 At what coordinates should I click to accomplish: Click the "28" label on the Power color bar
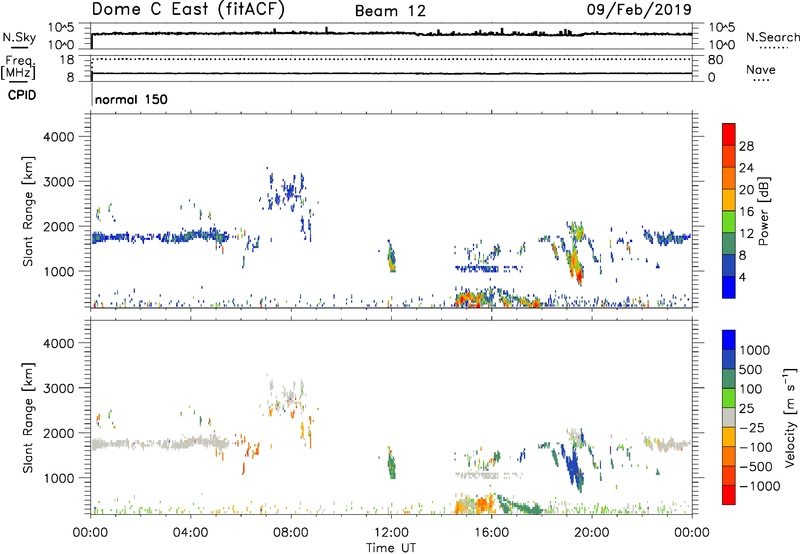tap(746, 146)
